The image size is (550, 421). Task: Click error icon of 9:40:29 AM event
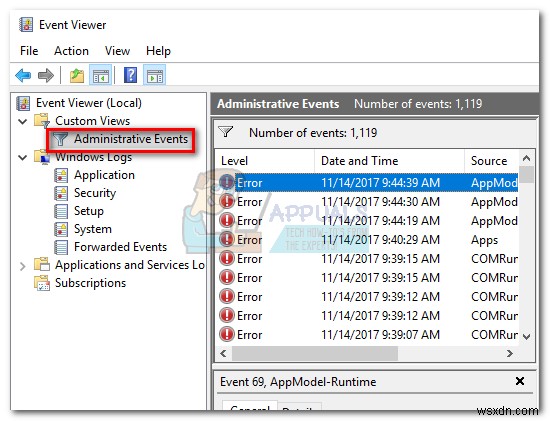(x=227, y=240)
